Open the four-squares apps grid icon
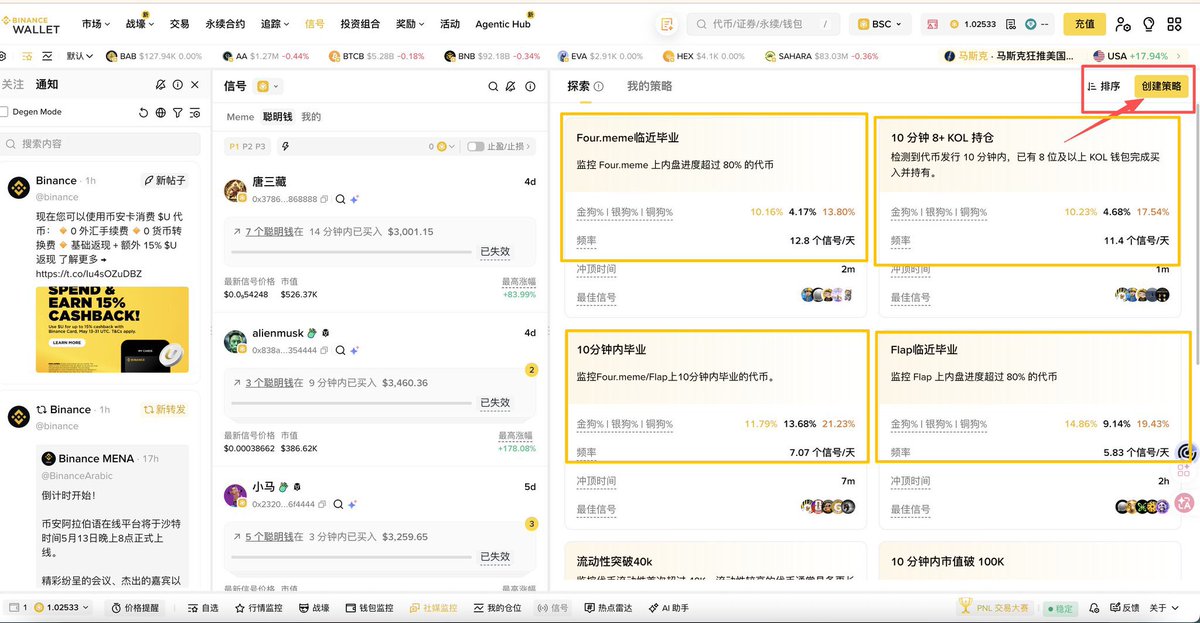This screenshot has height=623, width=1200. tap(1176, 24)
